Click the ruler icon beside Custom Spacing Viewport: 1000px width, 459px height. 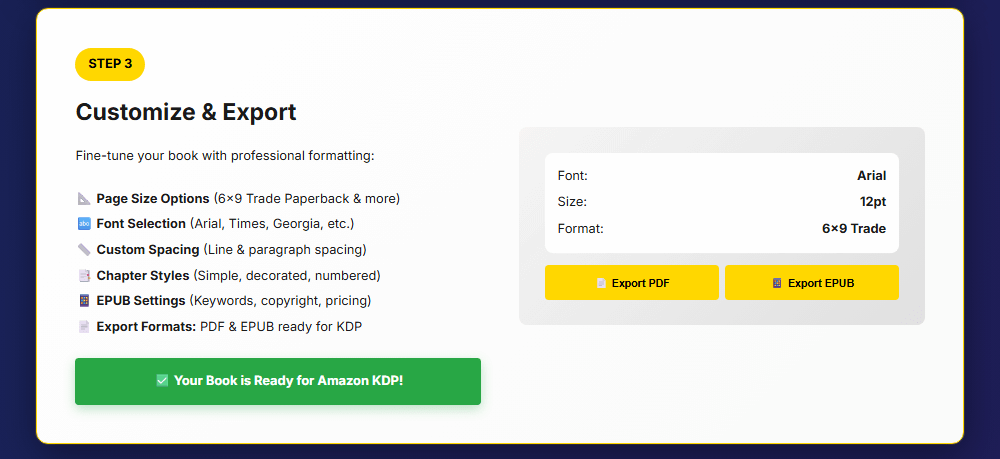[84, 250]
